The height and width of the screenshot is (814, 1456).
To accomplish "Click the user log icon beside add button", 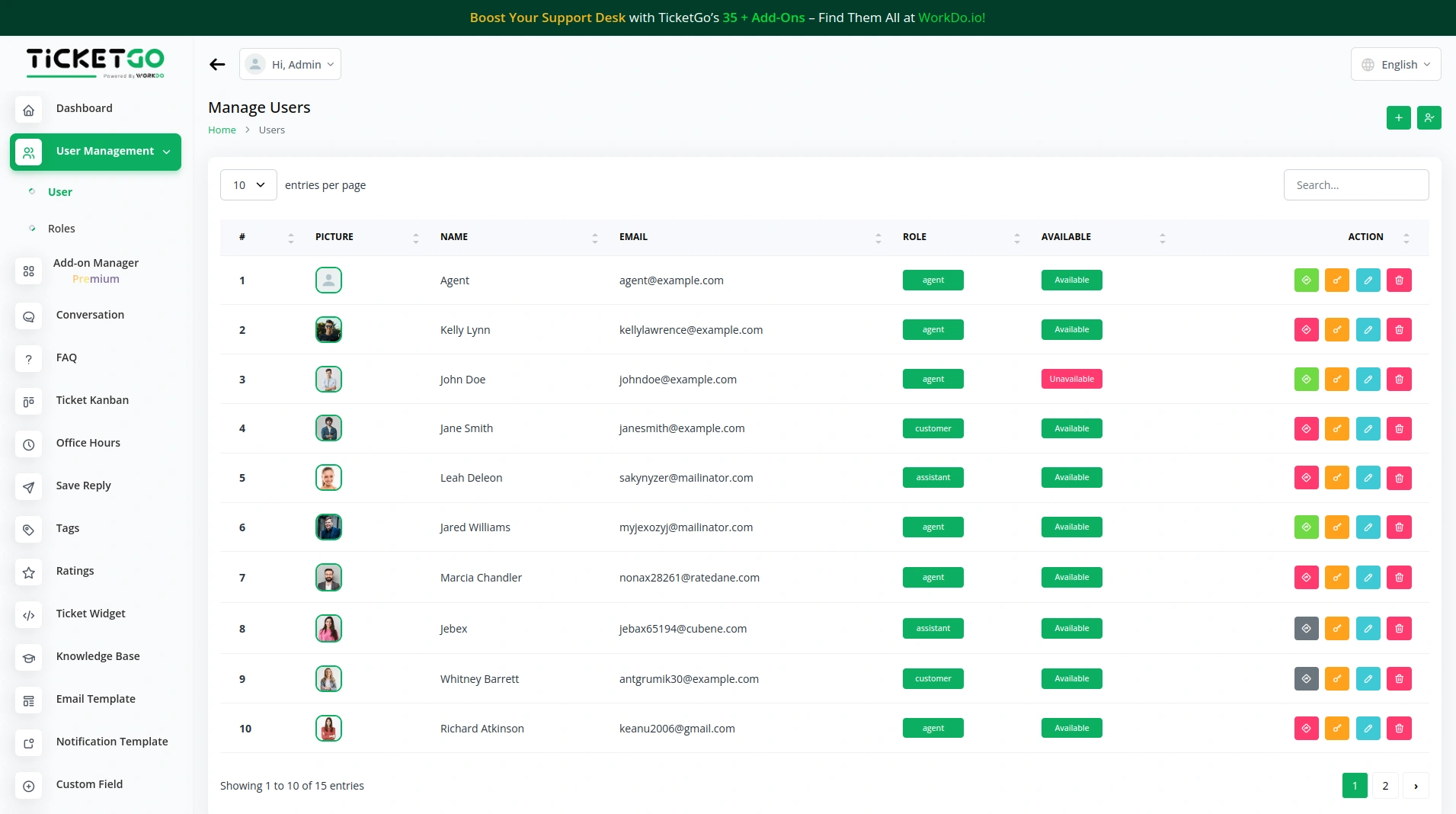I will pyautogui.click(x=1429, y=118).
